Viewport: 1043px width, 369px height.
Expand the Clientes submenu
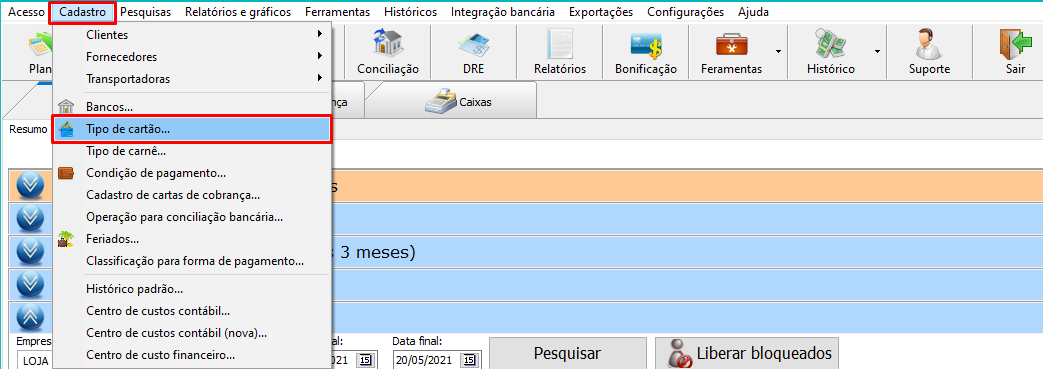pyautogui.click(x=192, y=35)
